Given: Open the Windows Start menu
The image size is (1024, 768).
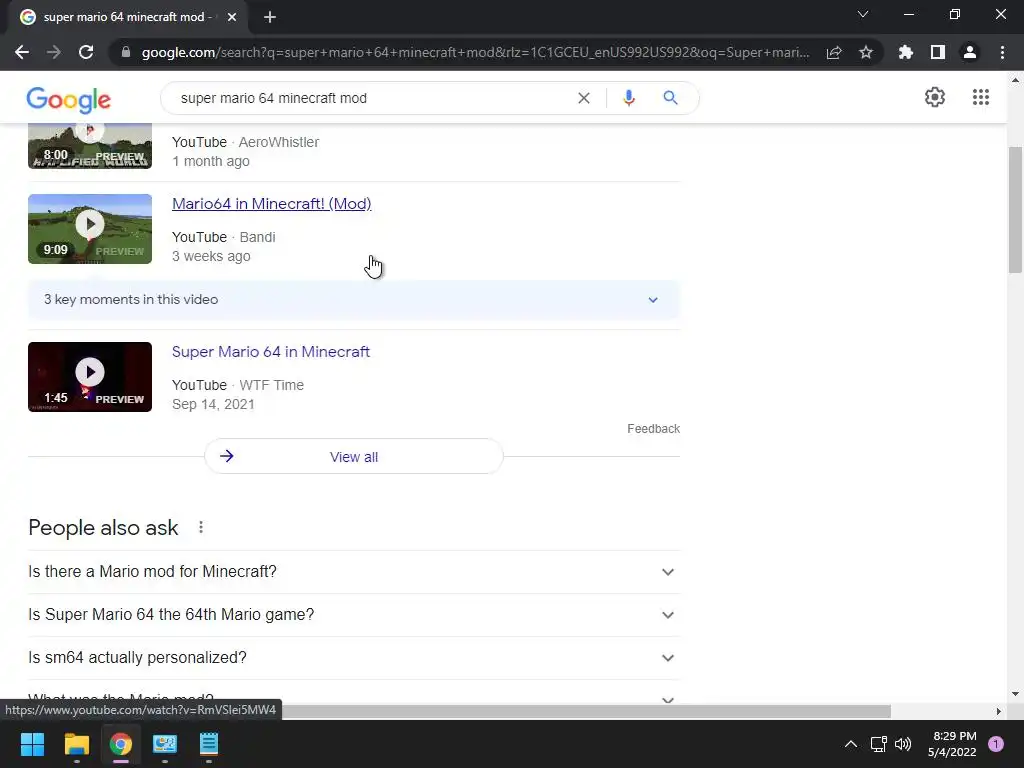Looking at the screenshot, I should (x=32, y=744).
